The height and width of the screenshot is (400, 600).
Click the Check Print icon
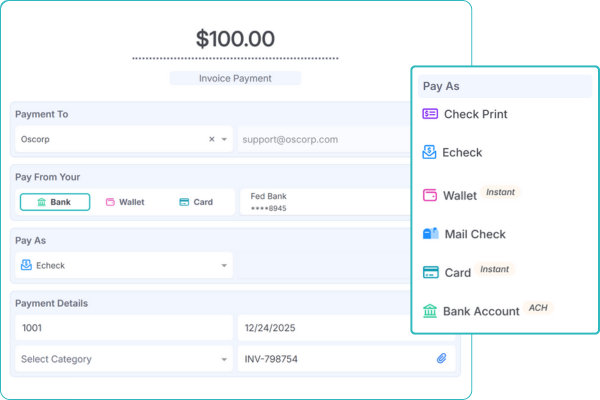431,114
